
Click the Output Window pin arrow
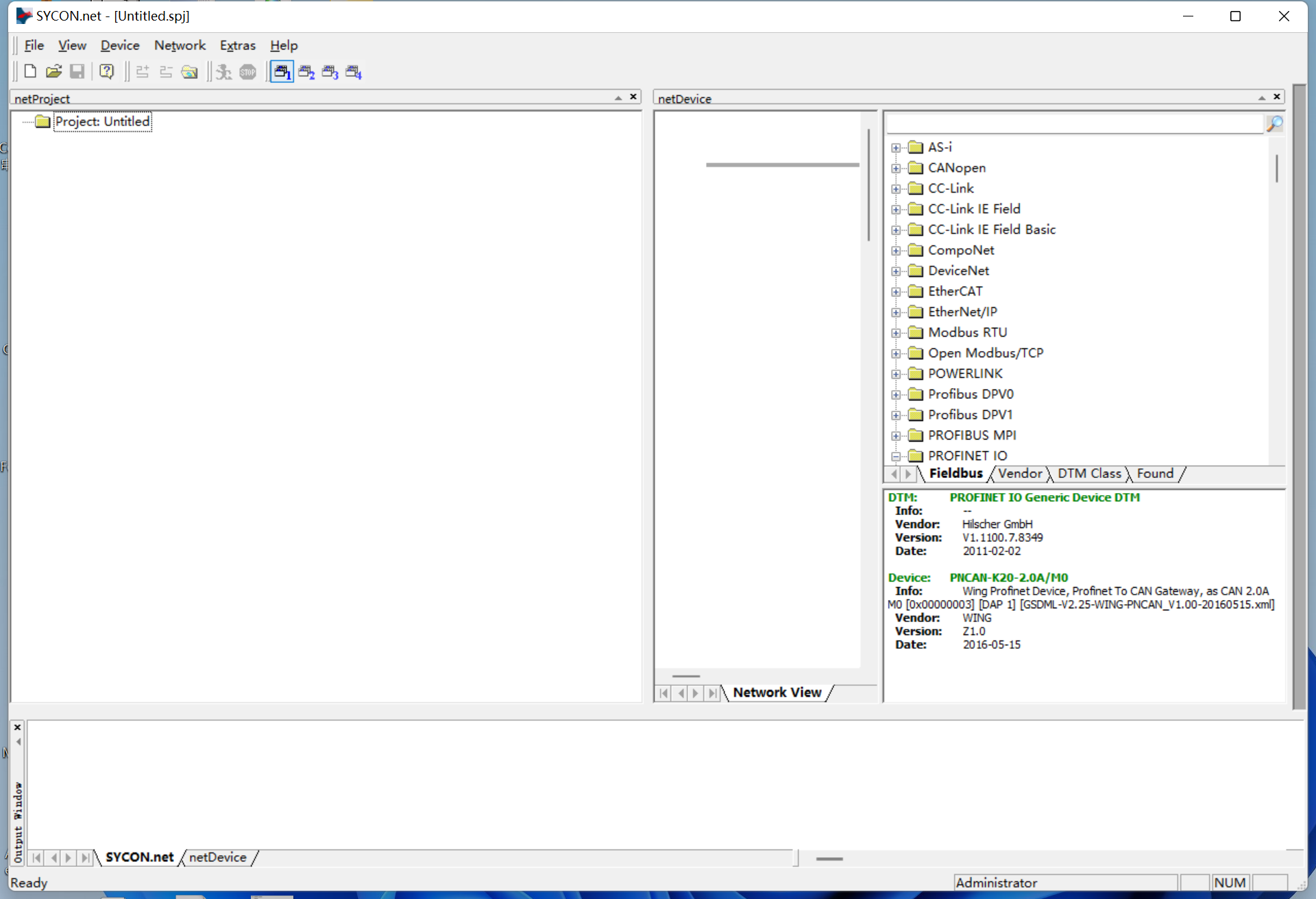pos(19,742)
